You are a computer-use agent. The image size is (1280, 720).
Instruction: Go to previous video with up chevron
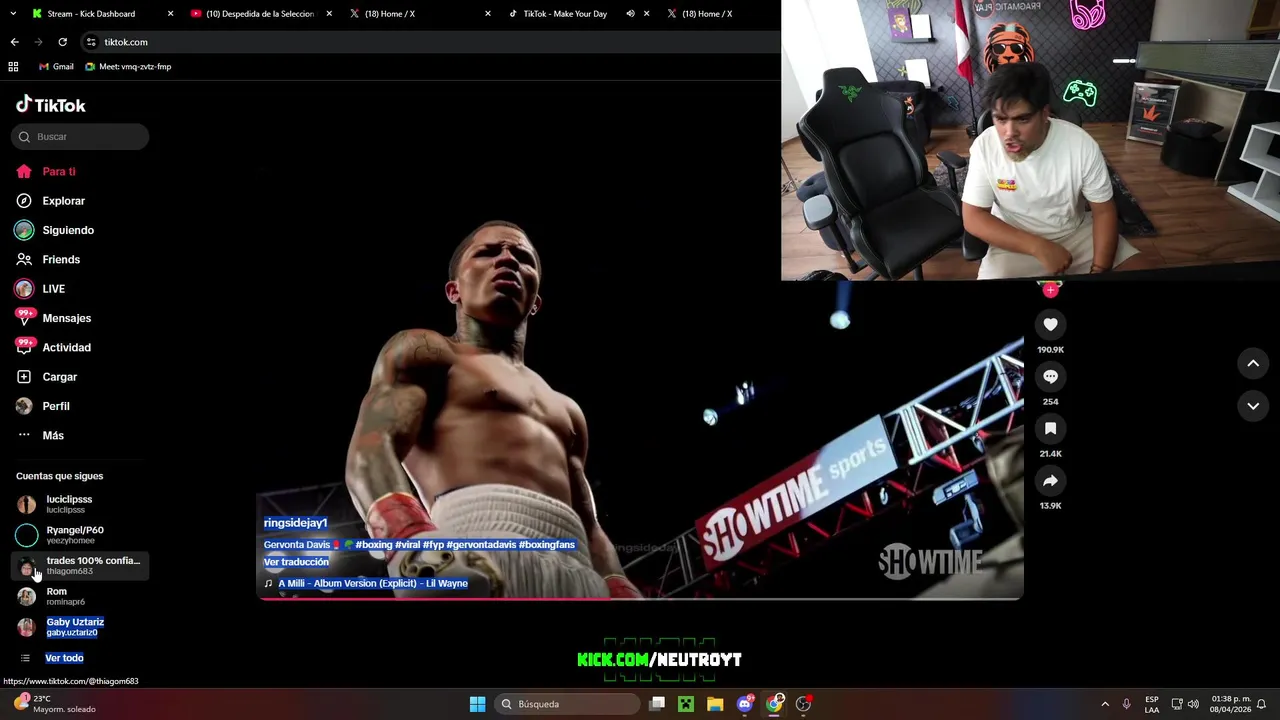click(1253, 364)
